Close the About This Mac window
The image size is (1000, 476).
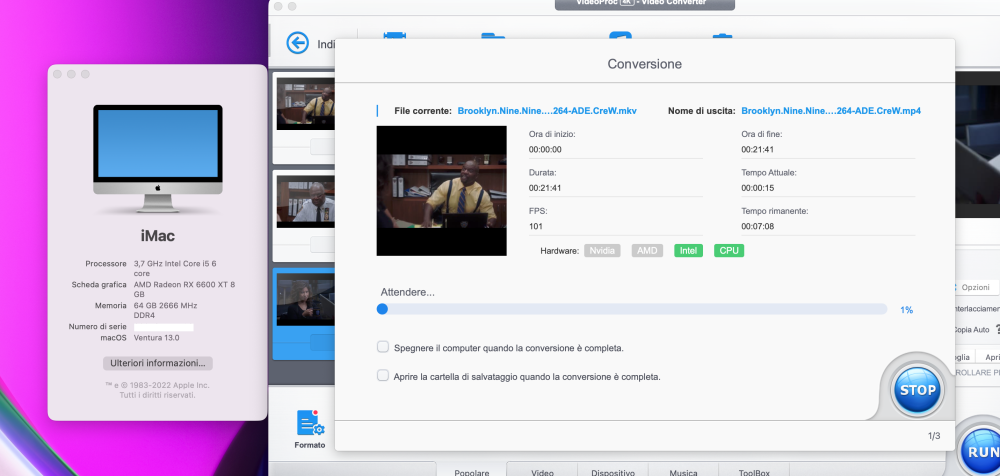click(57, 74)
